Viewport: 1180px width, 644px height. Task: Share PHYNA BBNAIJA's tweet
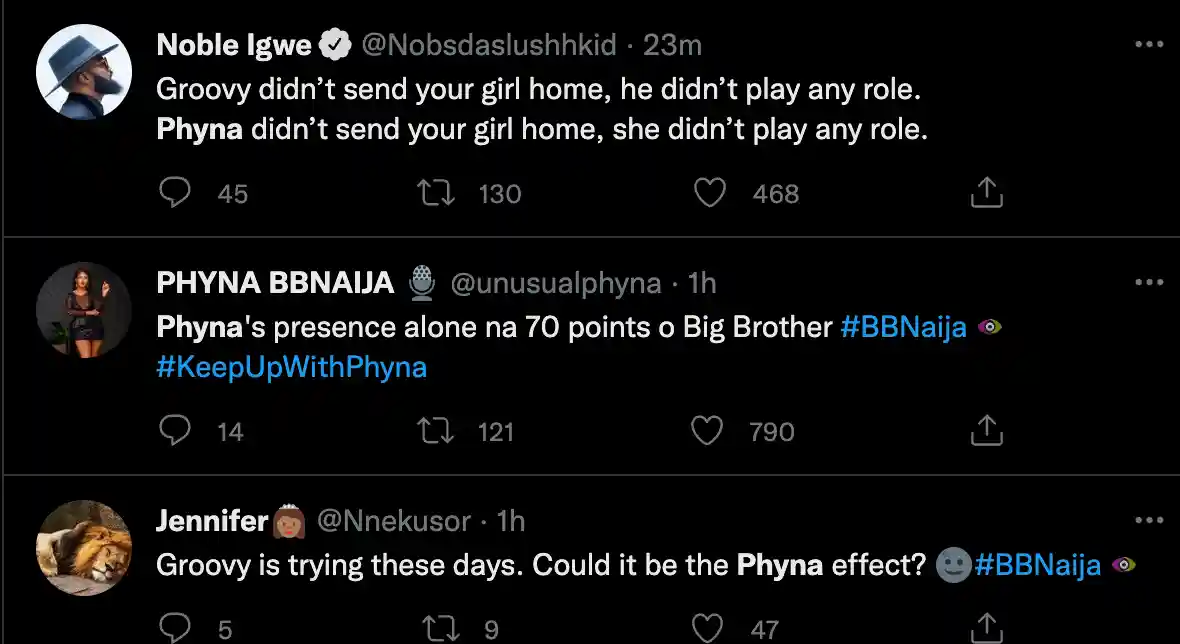pos(987,431)
